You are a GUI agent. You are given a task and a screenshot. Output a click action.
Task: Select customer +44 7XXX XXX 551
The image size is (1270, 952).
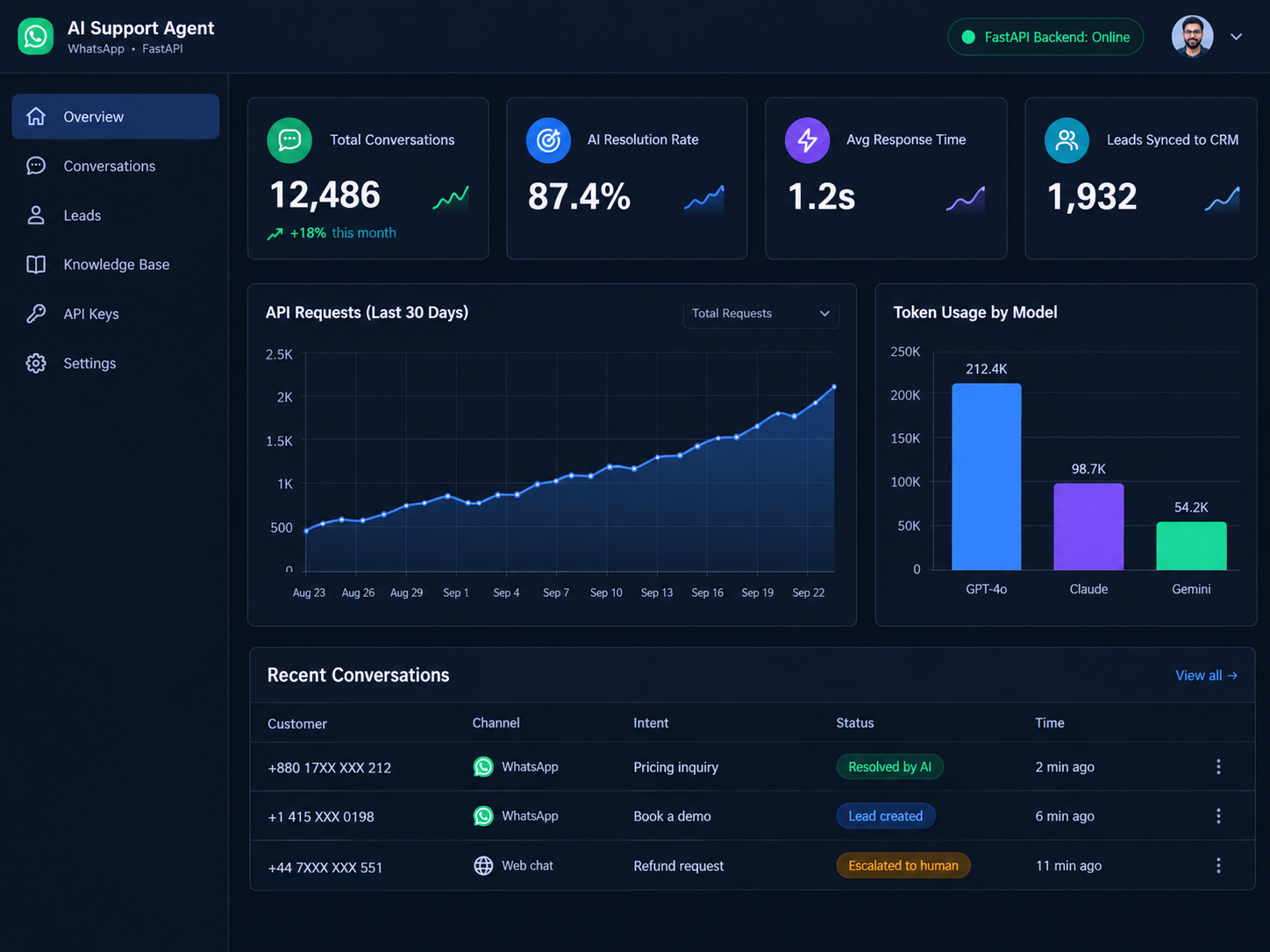click(x=325, y=868)
